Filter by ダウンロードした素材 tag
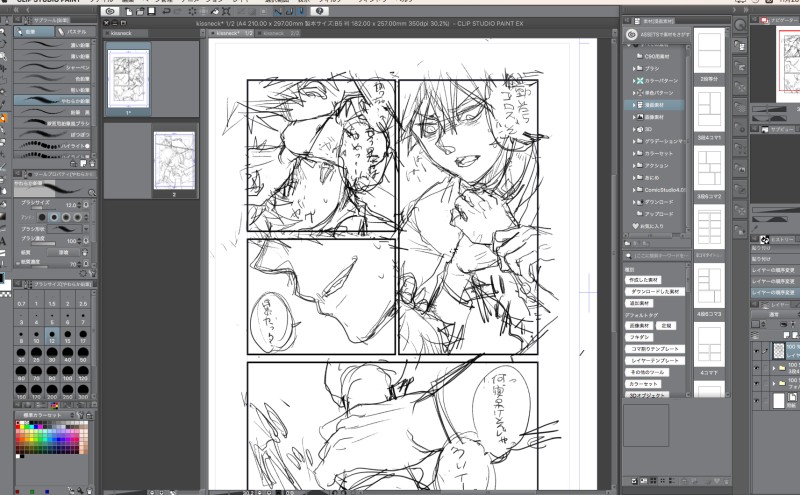 click(x=655, y=292)
